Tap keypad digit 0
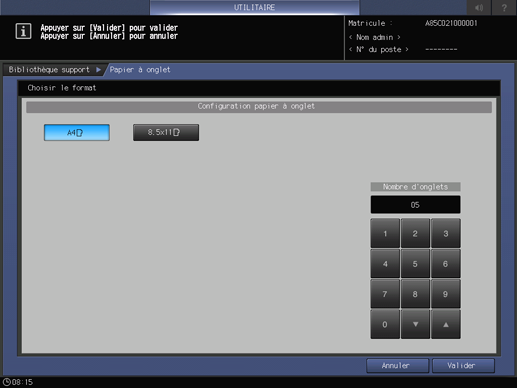 pyautogui.click(x=385, y=324)
